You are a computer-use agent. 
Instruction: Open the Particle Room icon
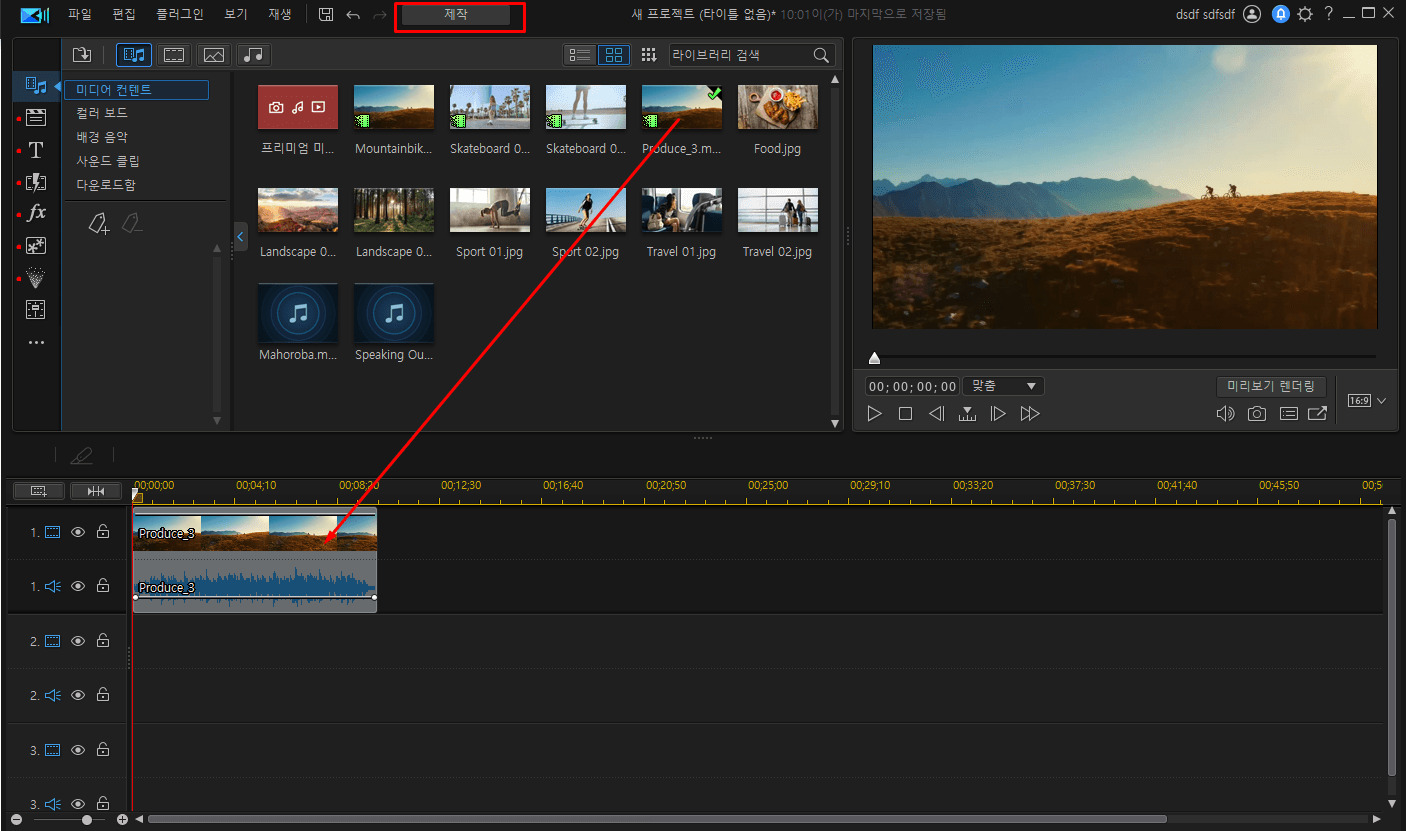tap(36, 277)
